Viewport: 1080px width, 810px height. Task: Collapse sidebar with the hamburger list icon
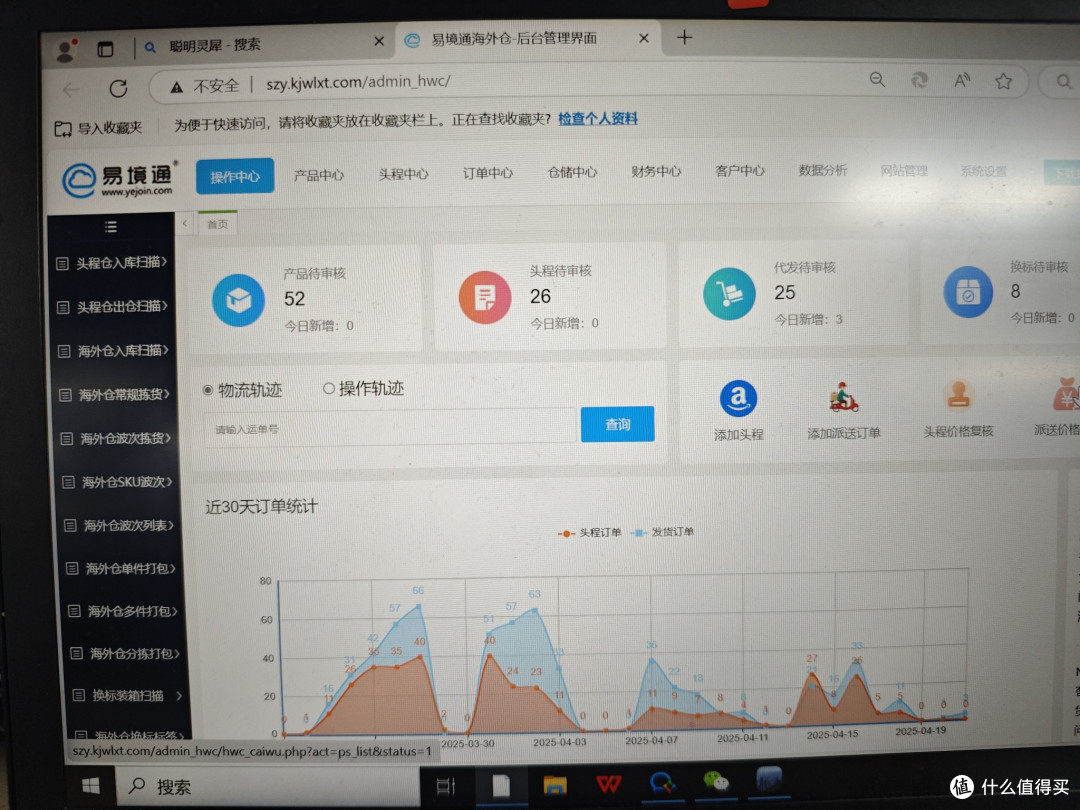tap(110, 227)
